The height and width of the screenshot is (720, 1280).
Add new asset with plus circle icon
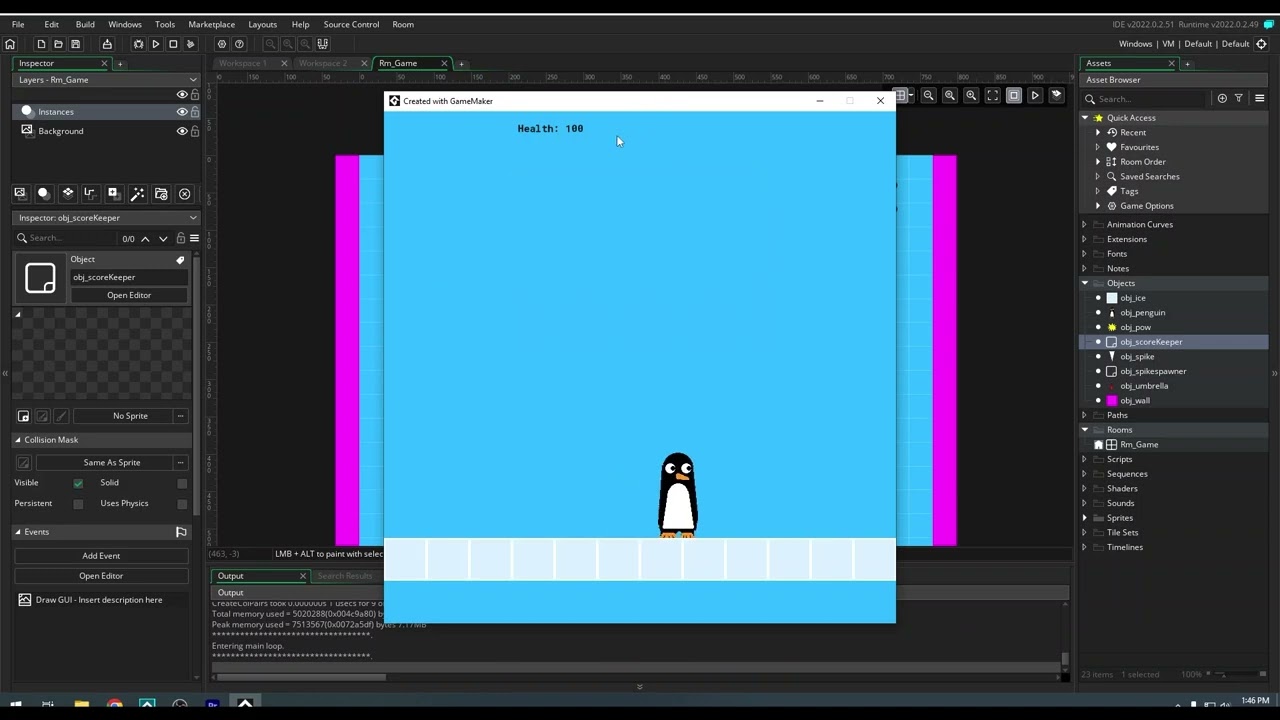point(1222,98)
